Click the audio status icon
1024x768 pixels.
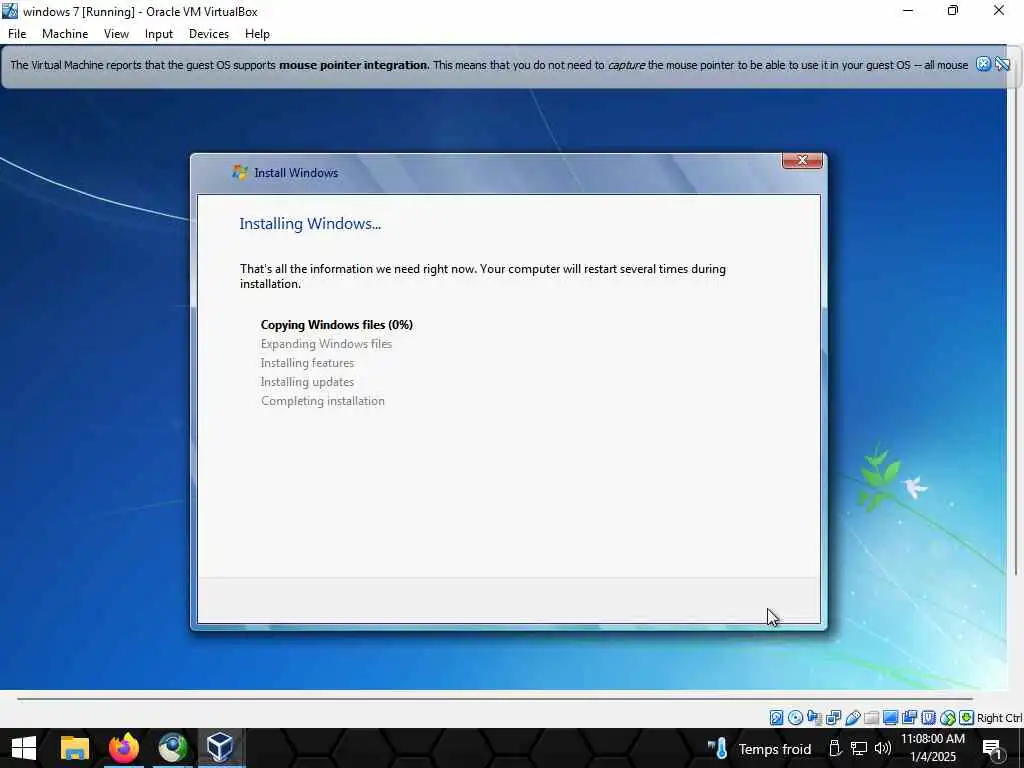coord(814,718)
